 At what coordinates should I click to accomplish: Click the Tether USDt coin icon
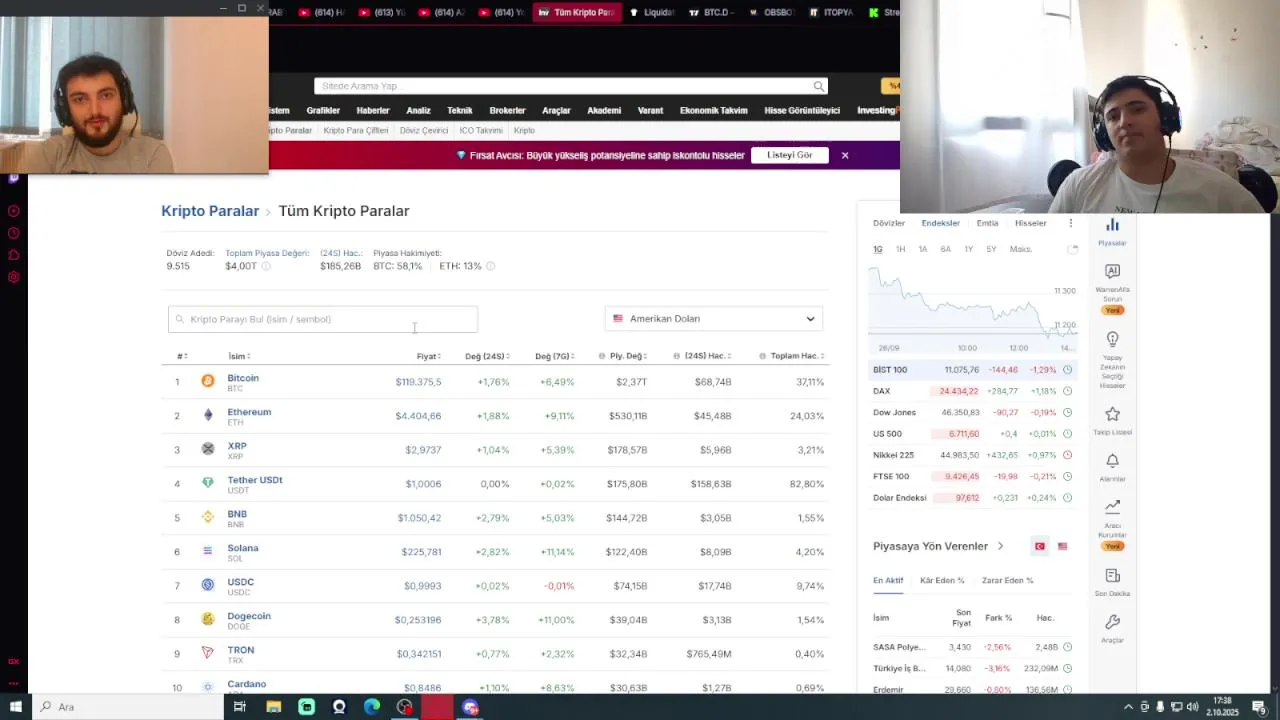[208, 483]
